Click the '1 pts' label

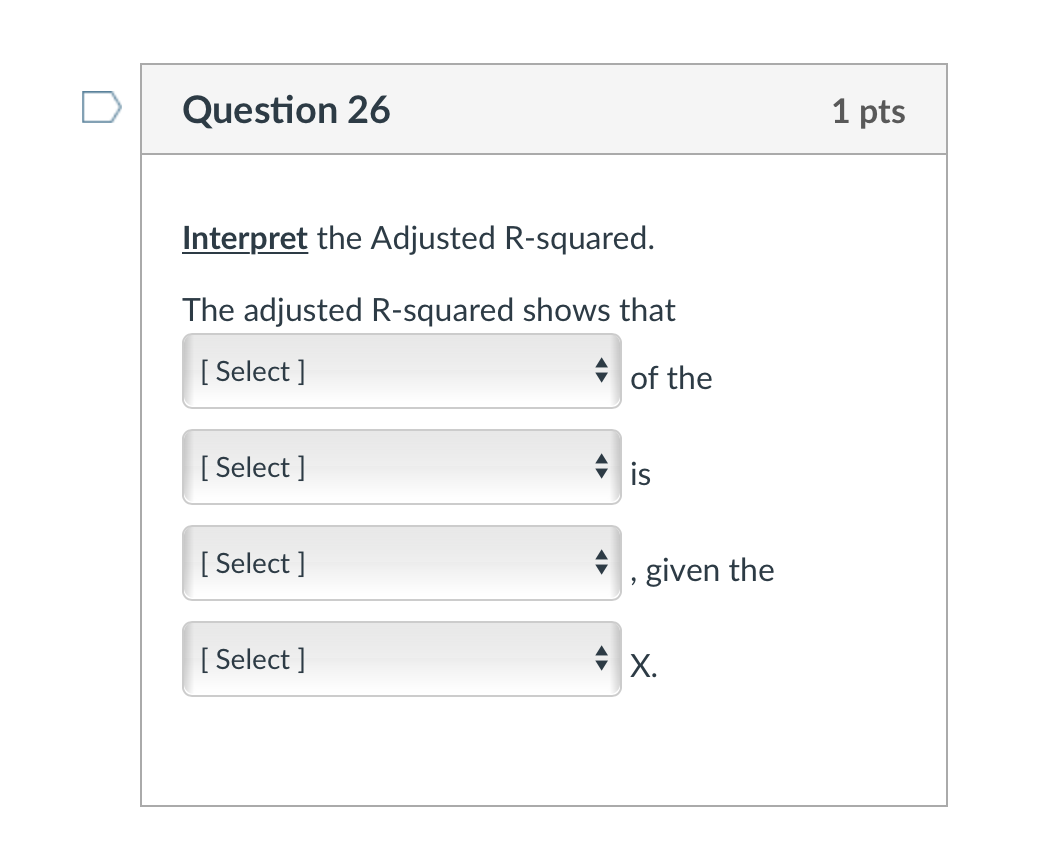coord(867,112)
